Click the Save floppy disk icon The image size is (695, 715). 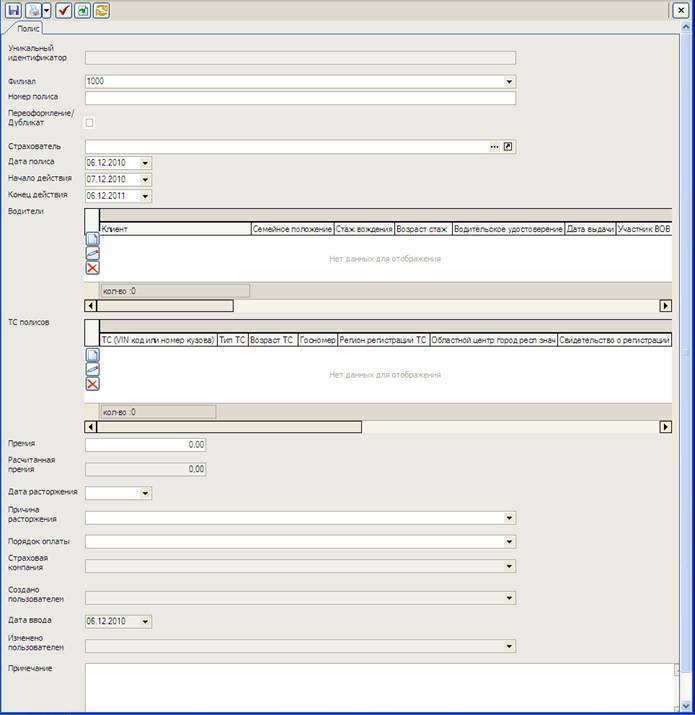point(12,9)
